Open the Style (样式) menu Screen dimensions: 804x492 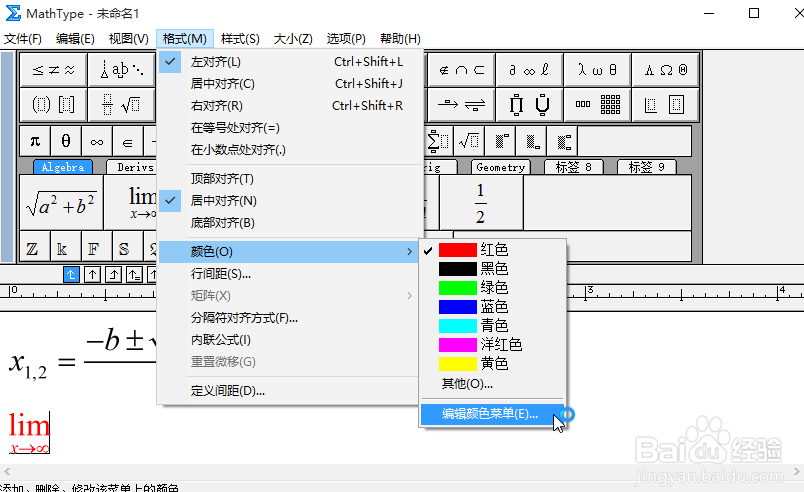click(x=240, y=39)
